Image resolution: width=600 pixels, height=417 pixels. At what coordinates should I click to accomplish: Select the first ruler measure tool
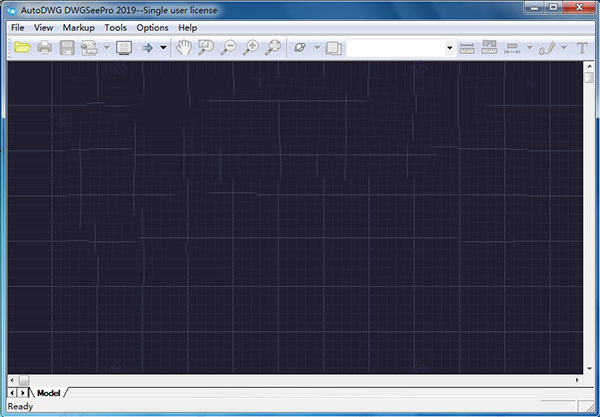[467, 48]
